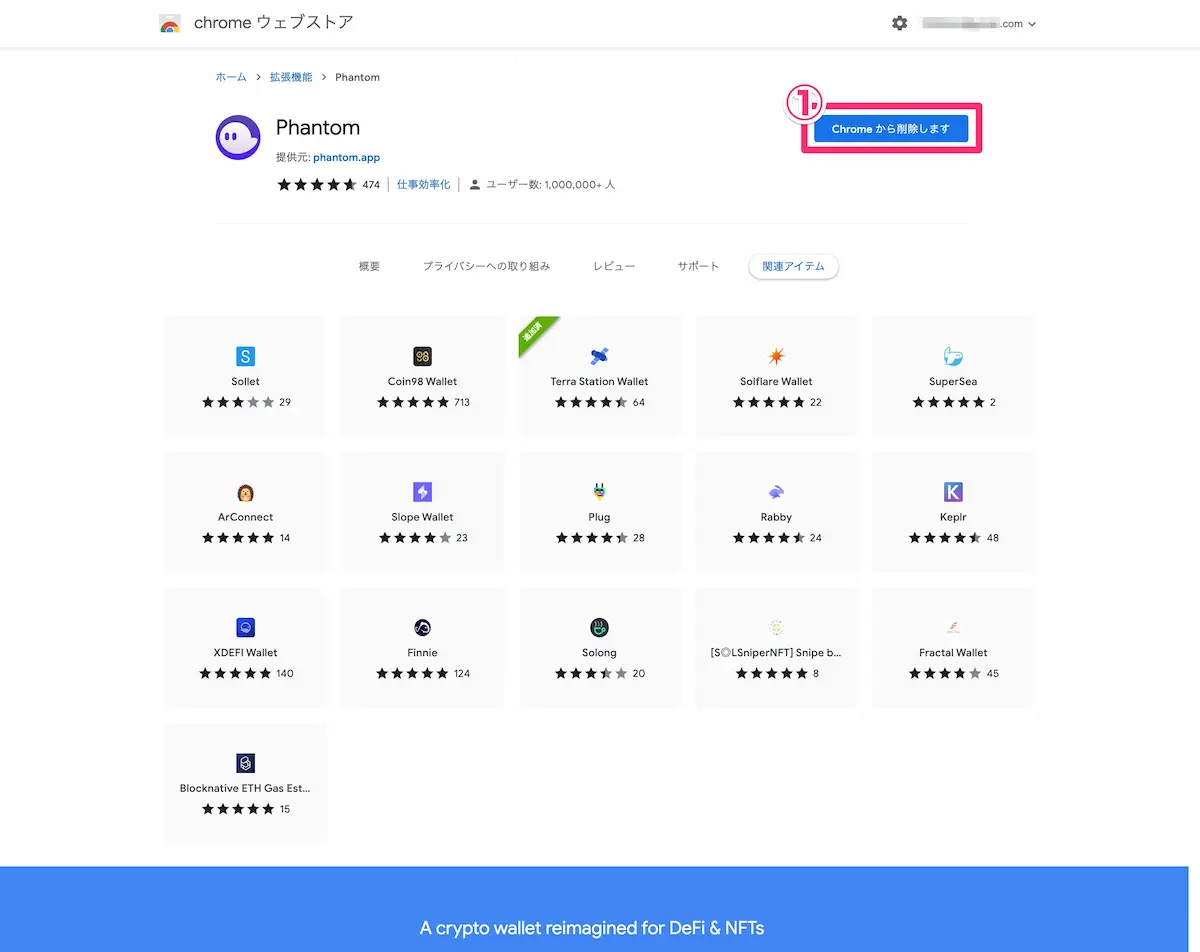Click the Keplr K icon
The width and height of the screenshot is (1200, 952).
click(x=953, y=492)
